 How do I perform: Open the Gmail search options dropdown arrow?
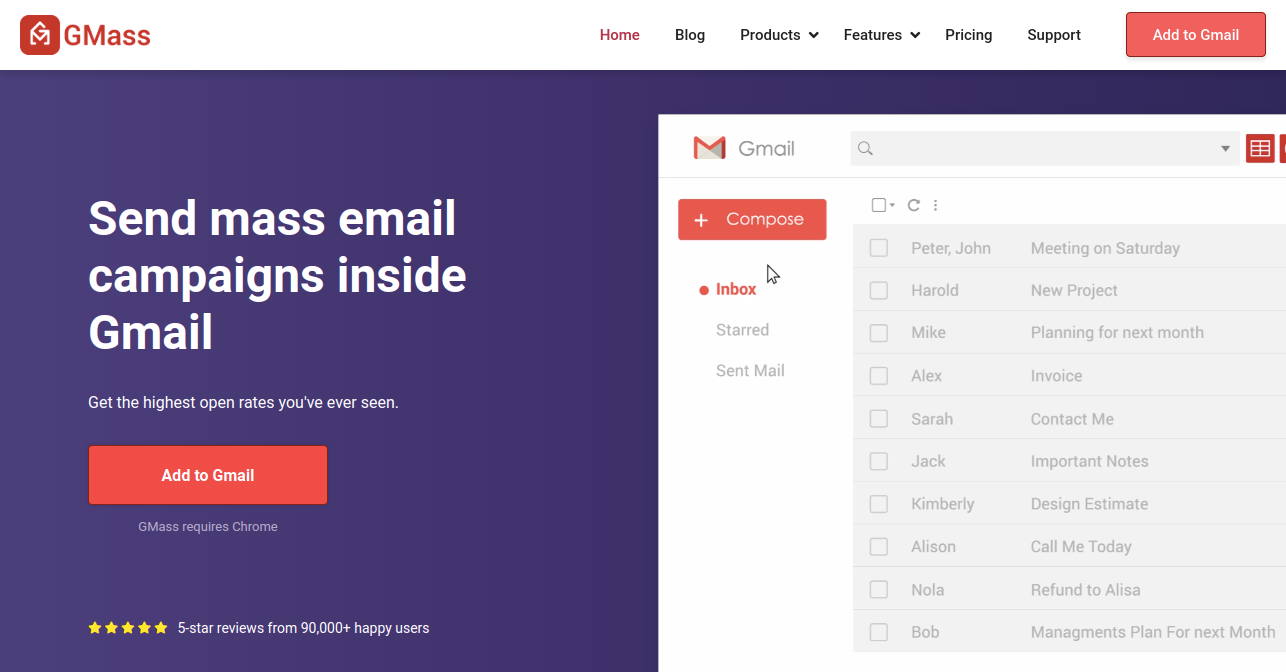pos(1225,149)
